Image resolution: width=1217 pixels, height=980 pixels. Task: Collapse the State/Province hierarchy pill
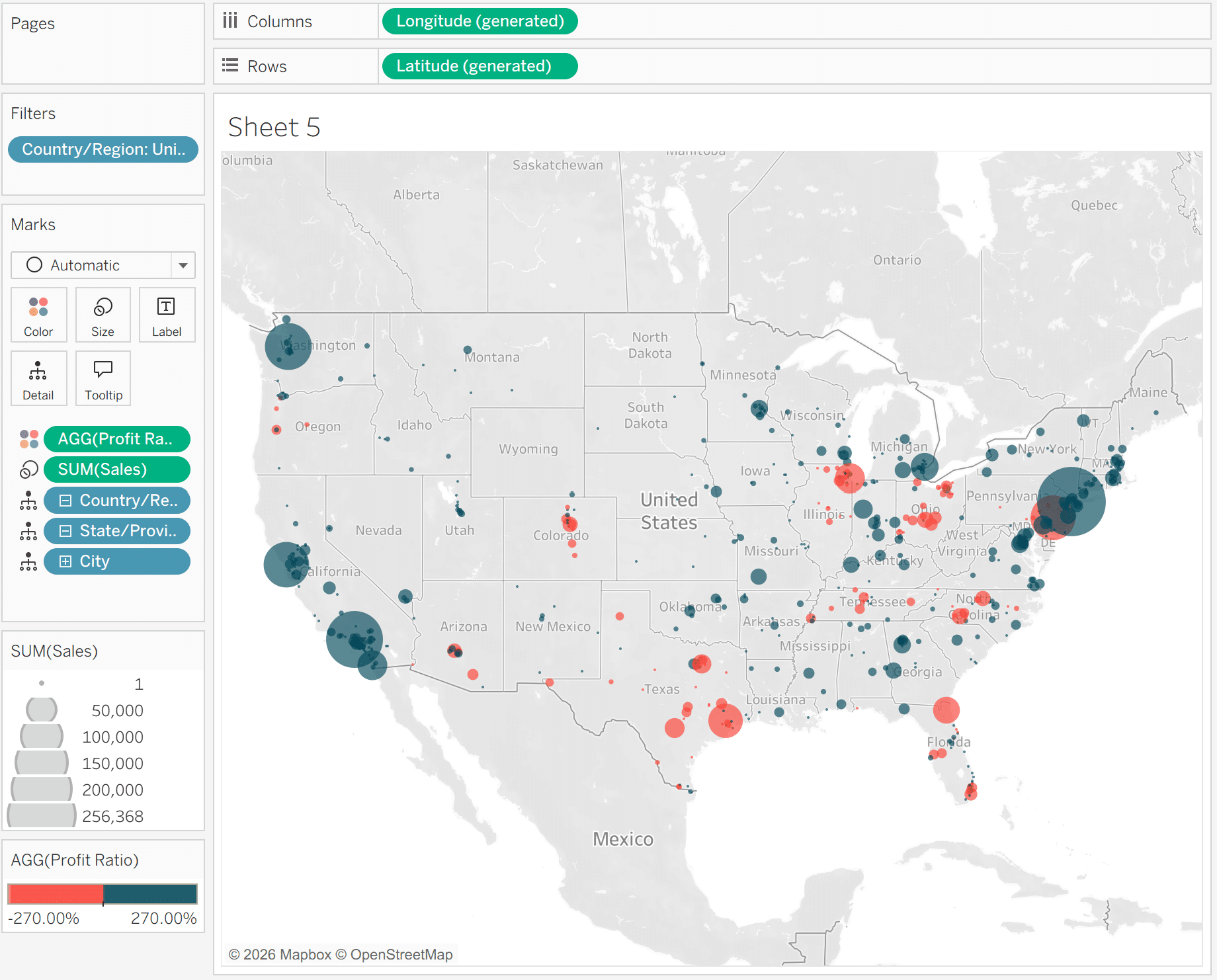point(65,531)
